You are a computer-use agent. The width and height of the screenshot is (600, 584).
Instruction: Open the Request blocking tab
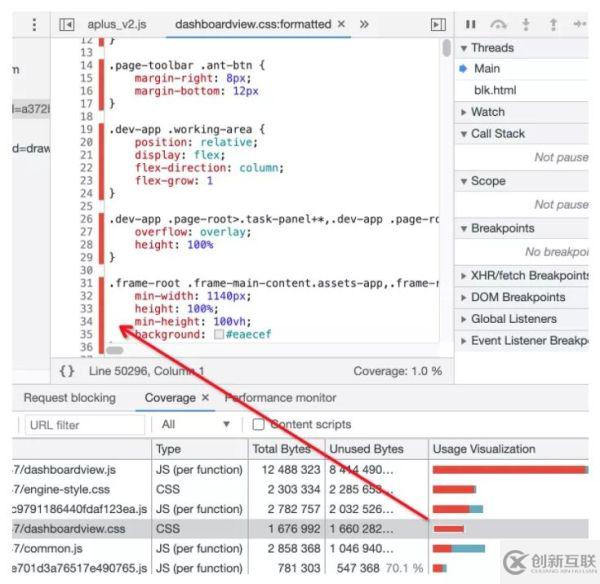click(70, 398)
